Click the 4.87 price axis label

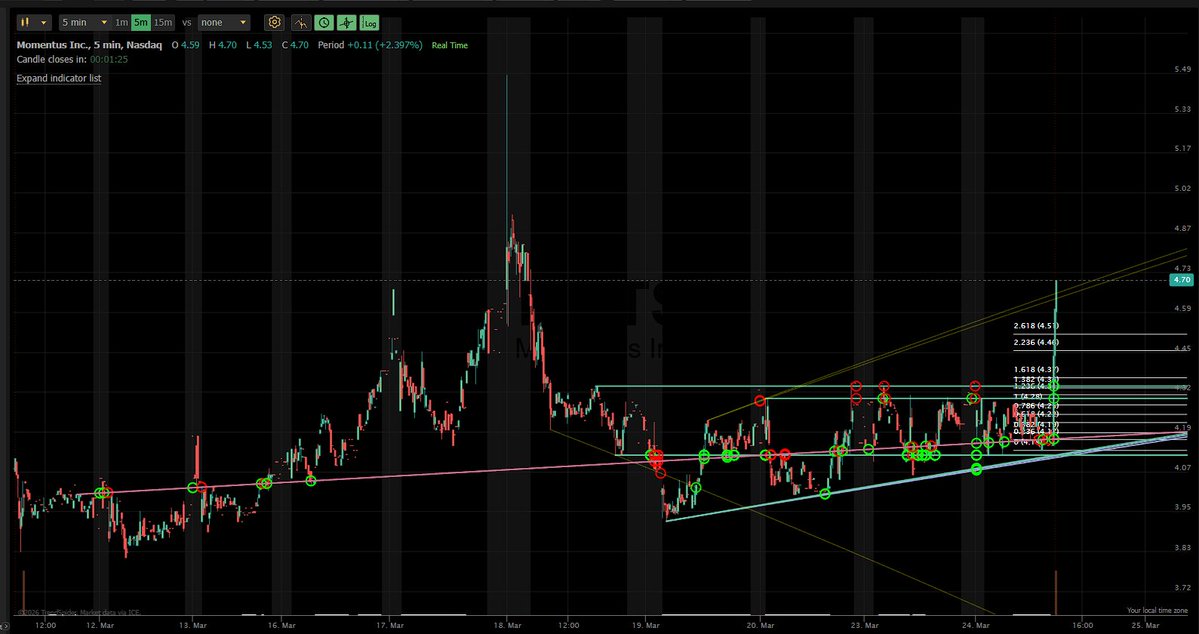point(1181,229)
